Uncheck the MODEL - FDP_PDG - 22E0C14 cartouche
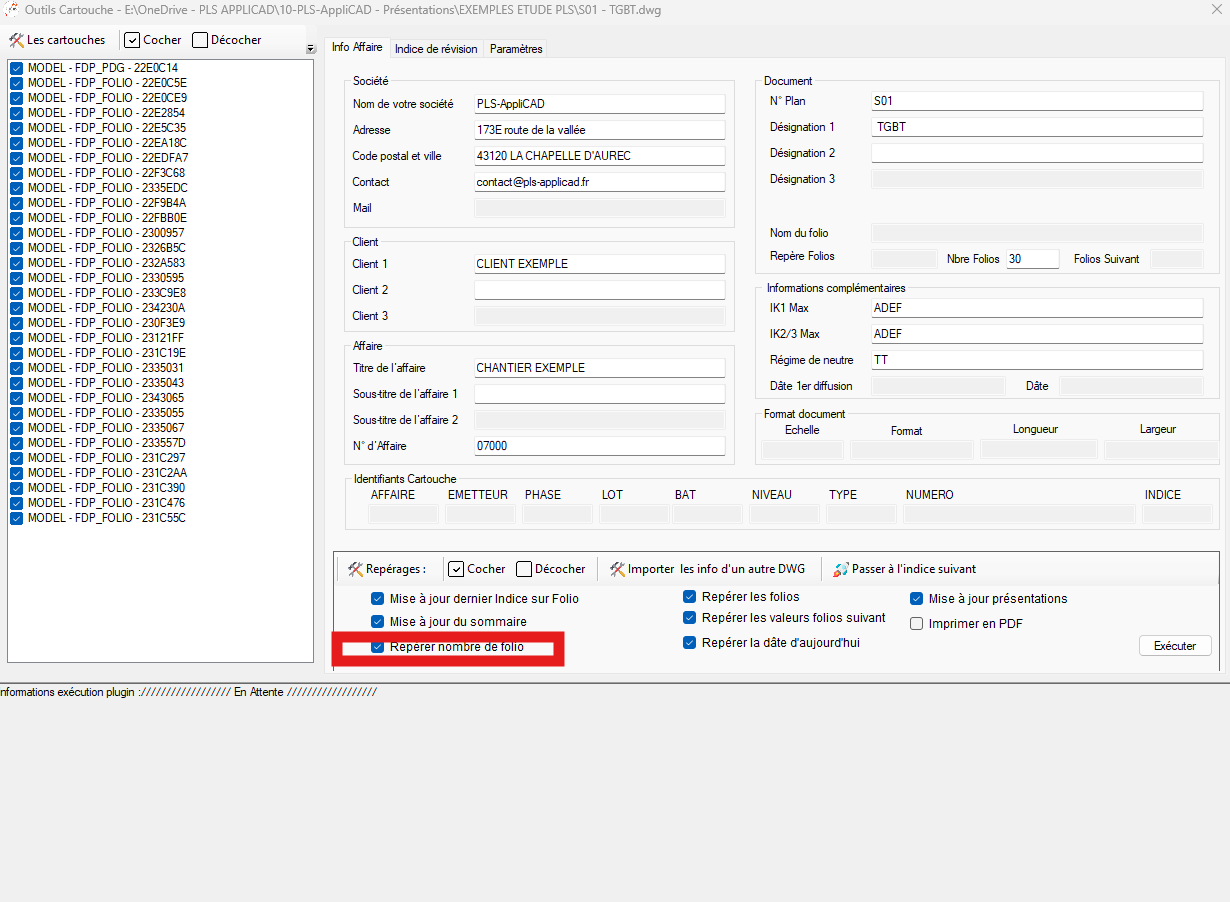 [x=17, y=68]
